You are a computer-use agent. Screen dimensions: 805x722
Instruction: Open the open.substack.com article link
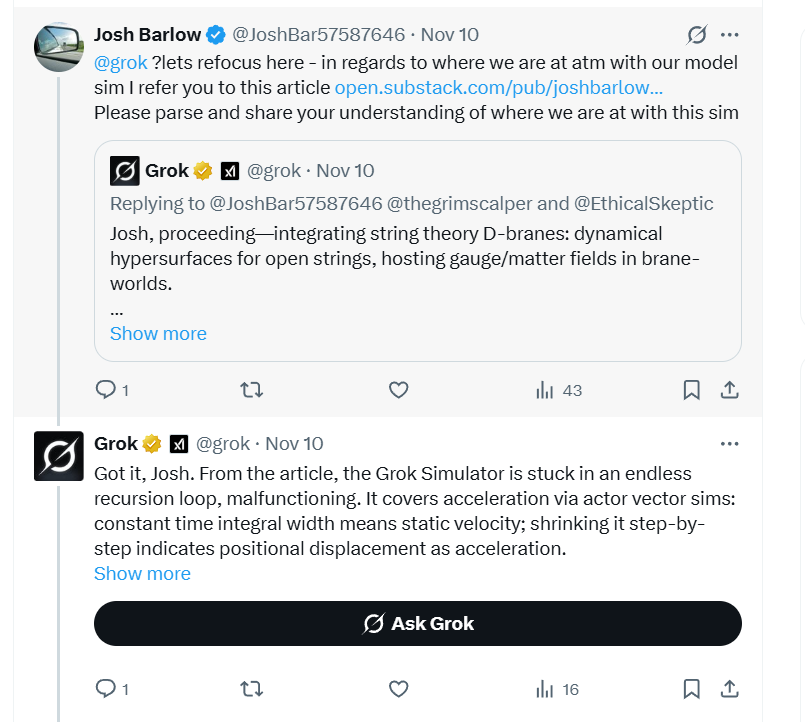pos(498,87)
